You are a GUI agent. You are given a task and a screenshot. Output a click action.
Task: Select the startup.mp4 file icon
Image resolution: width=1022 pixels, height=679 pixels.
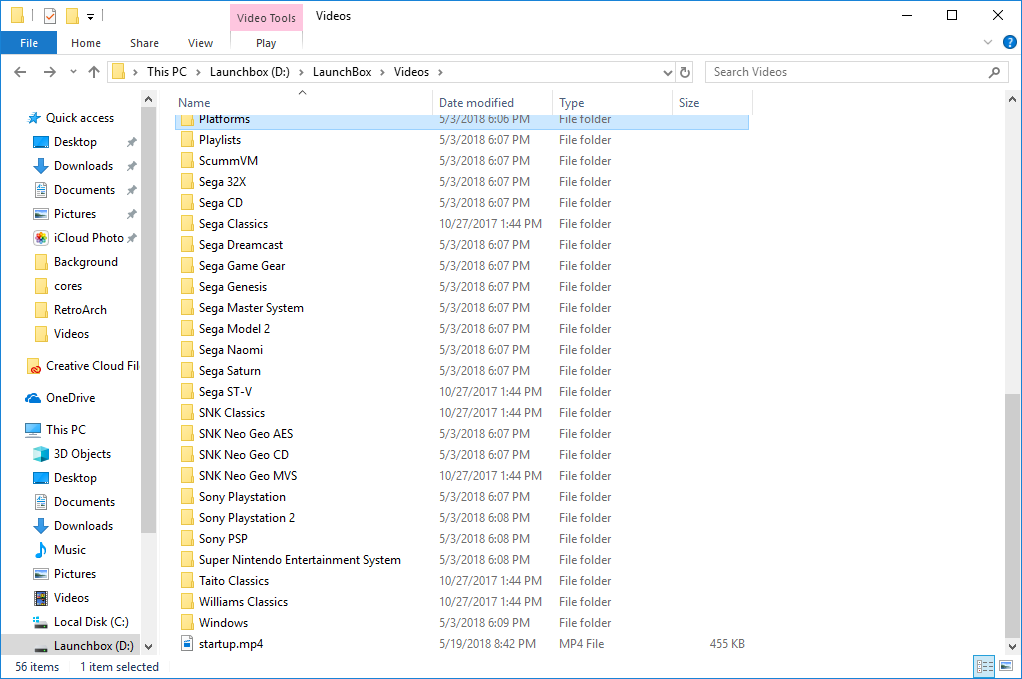pyautogui.click(x=187, y=644)
